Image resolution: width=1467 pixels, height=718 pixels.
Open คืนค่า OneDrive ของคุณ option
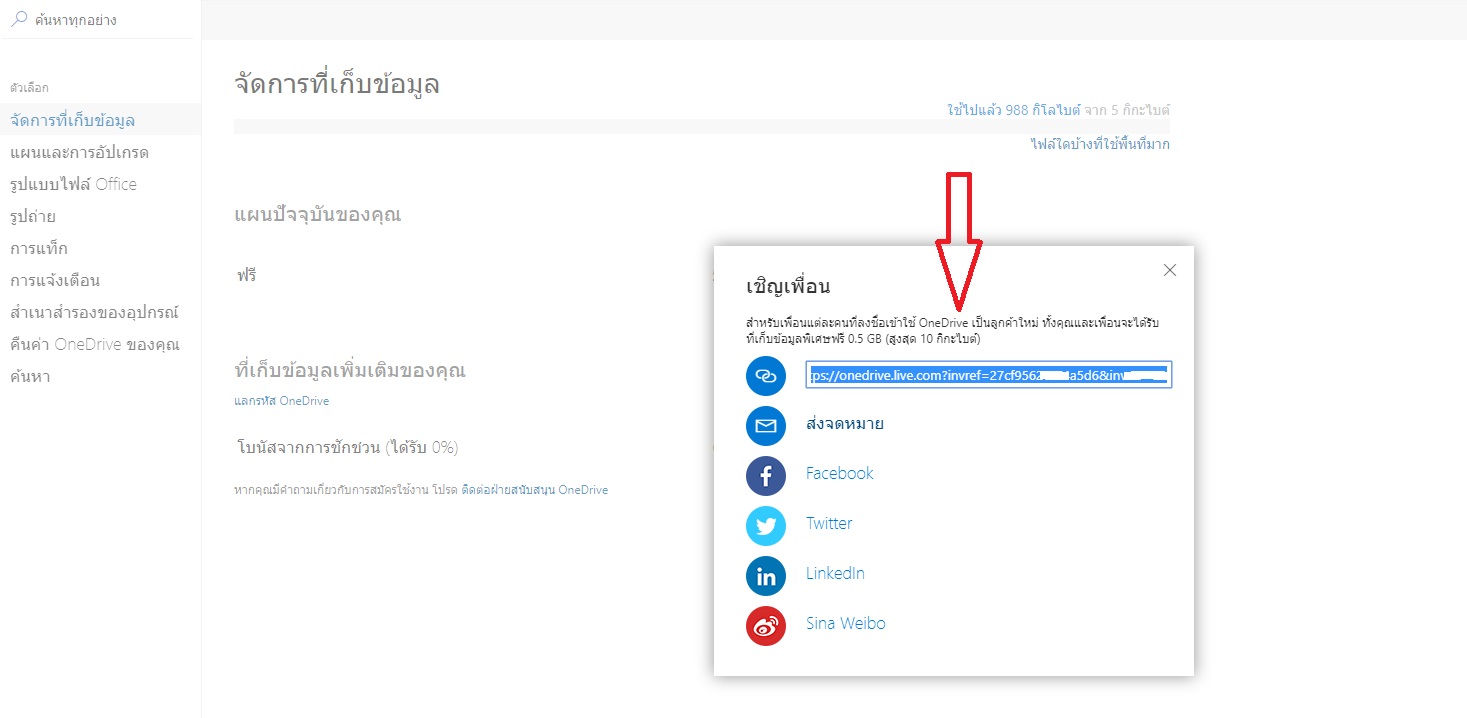pos(94,344)
